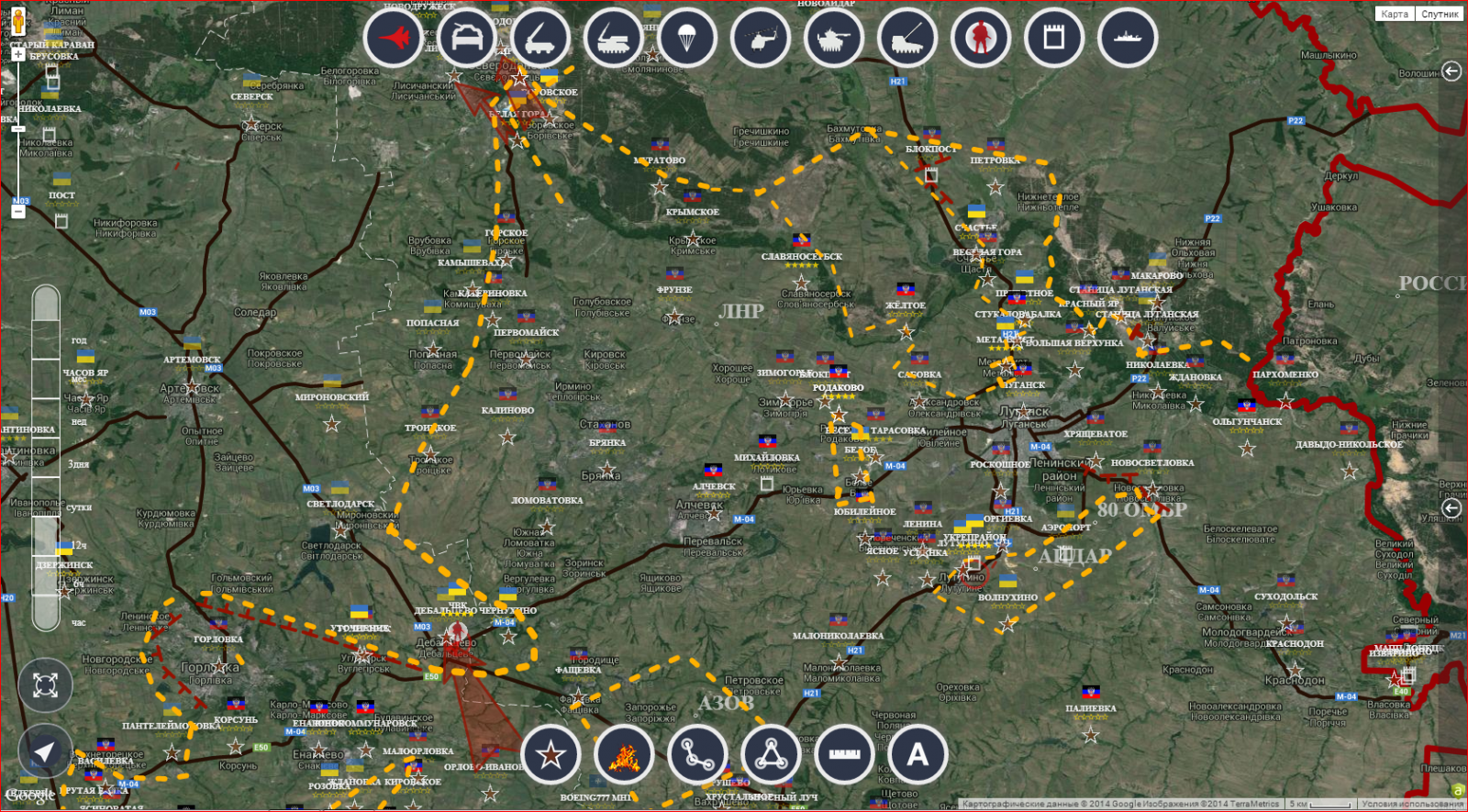The image size is (1468, 812).
Task: Zoom in with the plus button
Action: [x=18, y=54]
